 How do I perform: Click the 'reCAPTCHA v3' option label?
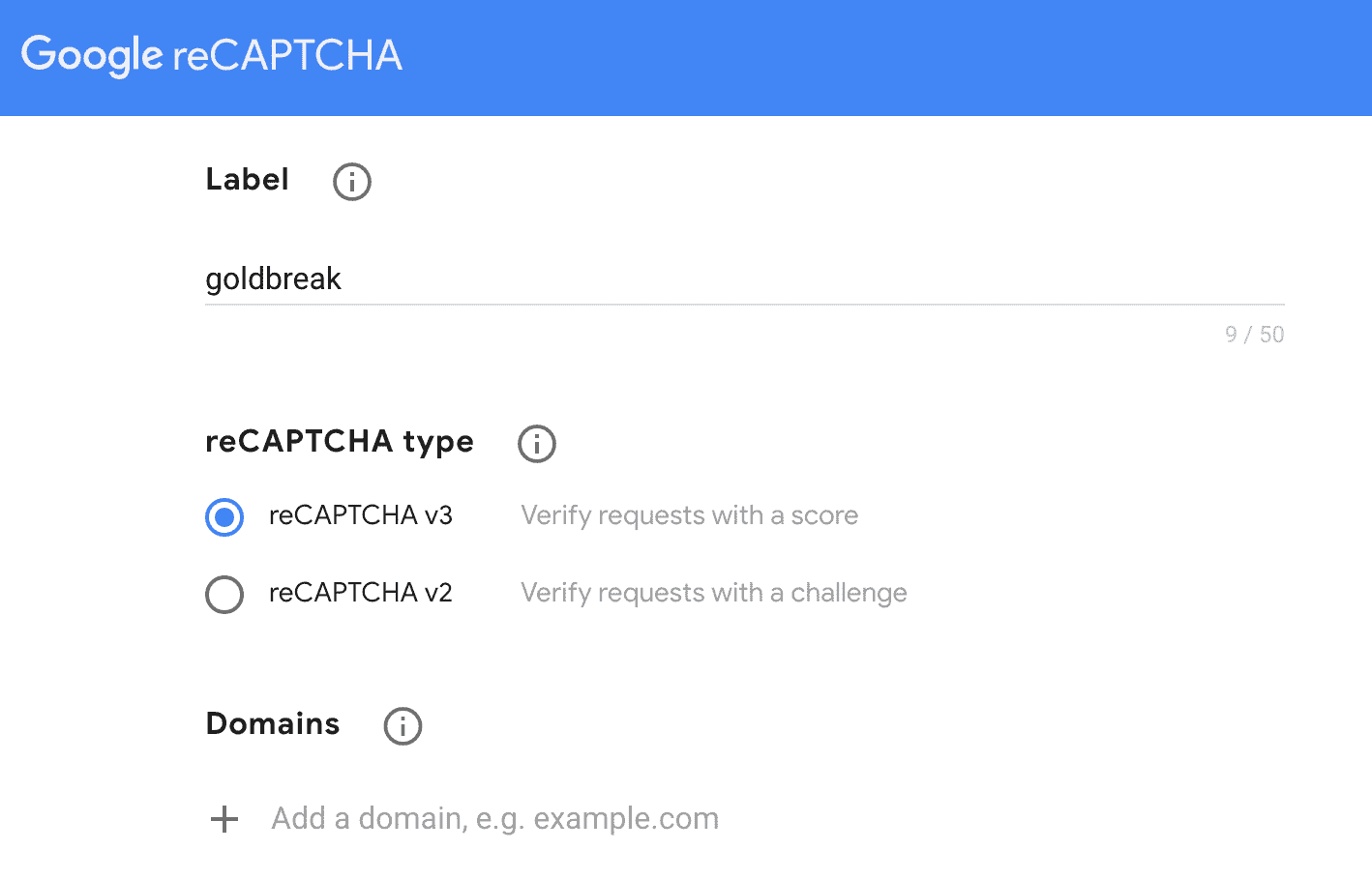coord(360,515)
